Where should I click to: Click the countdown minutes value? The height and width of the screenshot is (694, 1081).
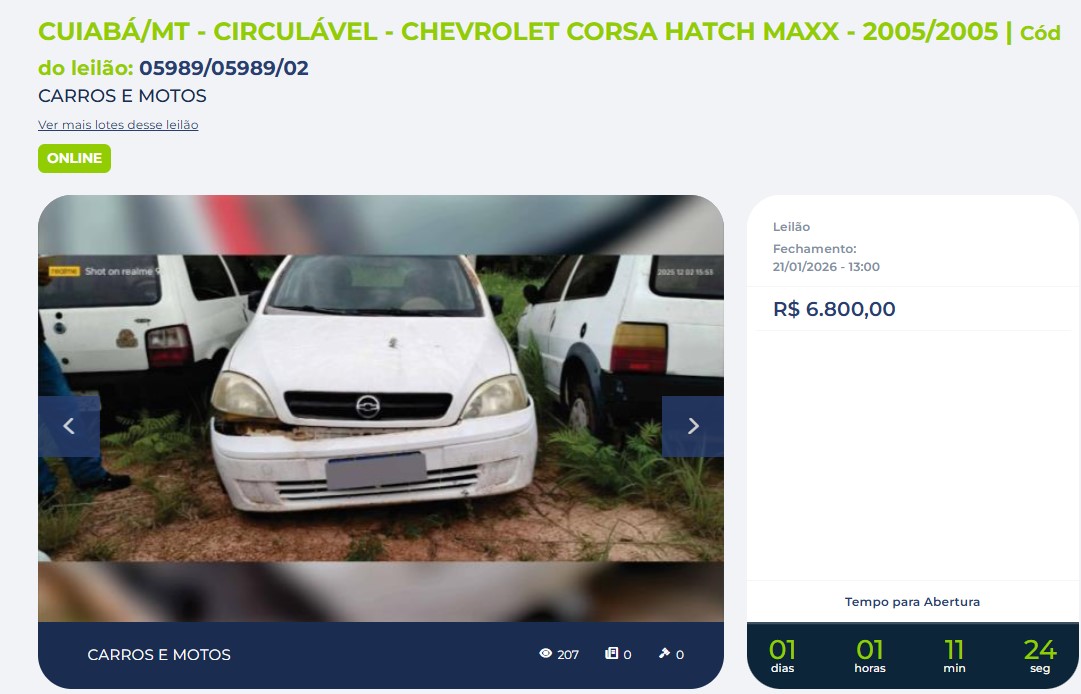click(954, 650)
